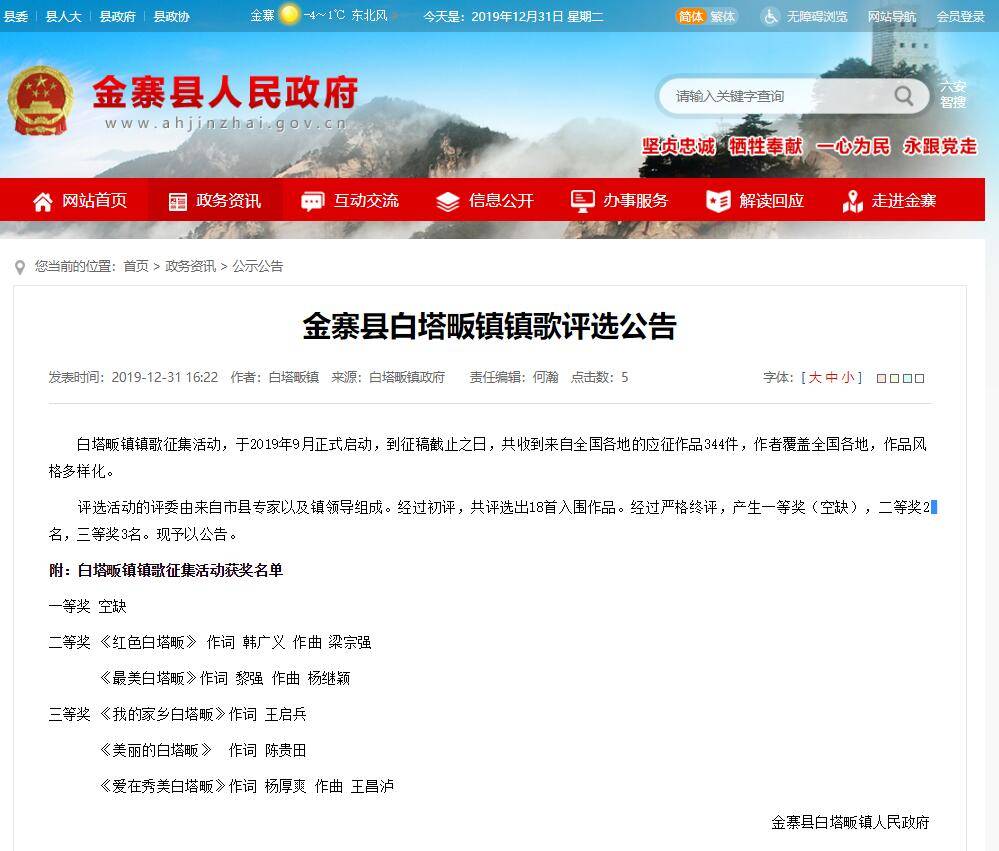Select the cyan background color swatch

(907, 378)
